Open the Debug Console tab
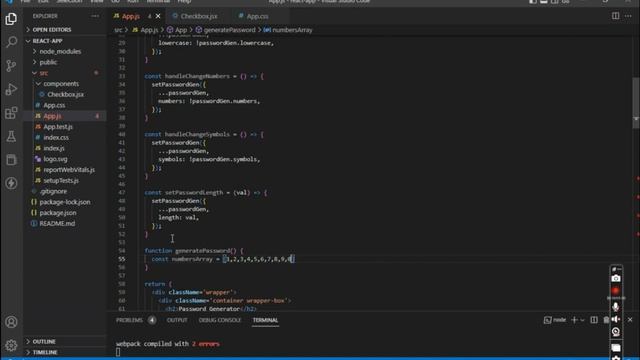640x360 pixels. 220,320
